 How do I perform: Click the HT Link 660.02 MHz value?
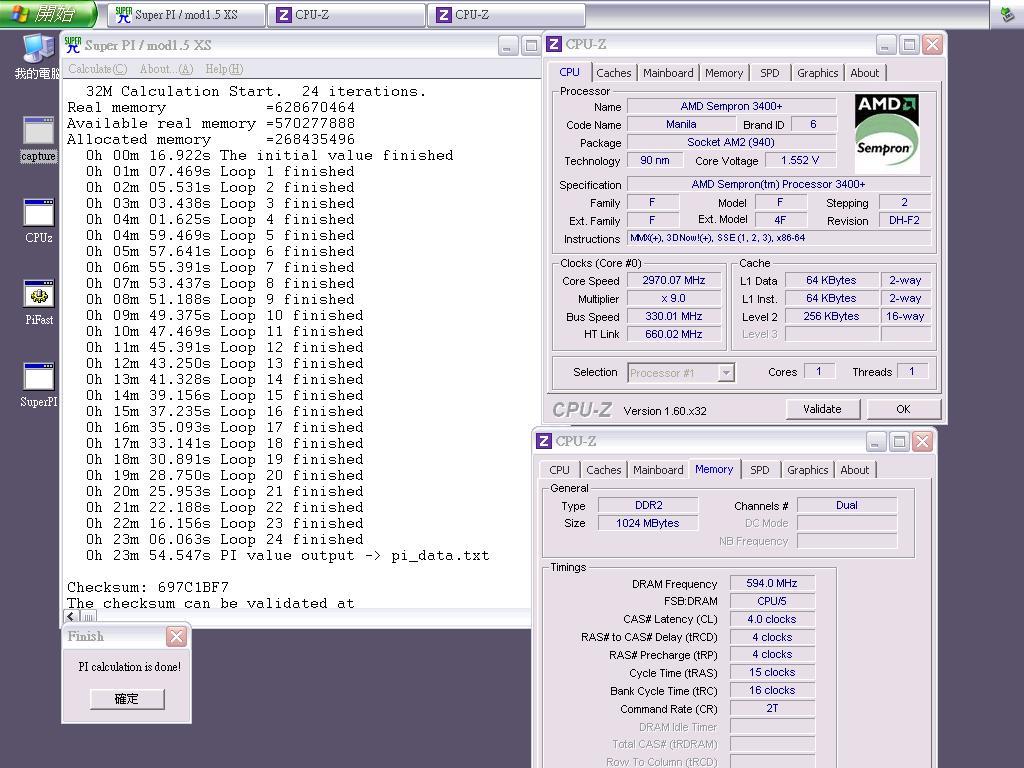(x=673, y=334)
